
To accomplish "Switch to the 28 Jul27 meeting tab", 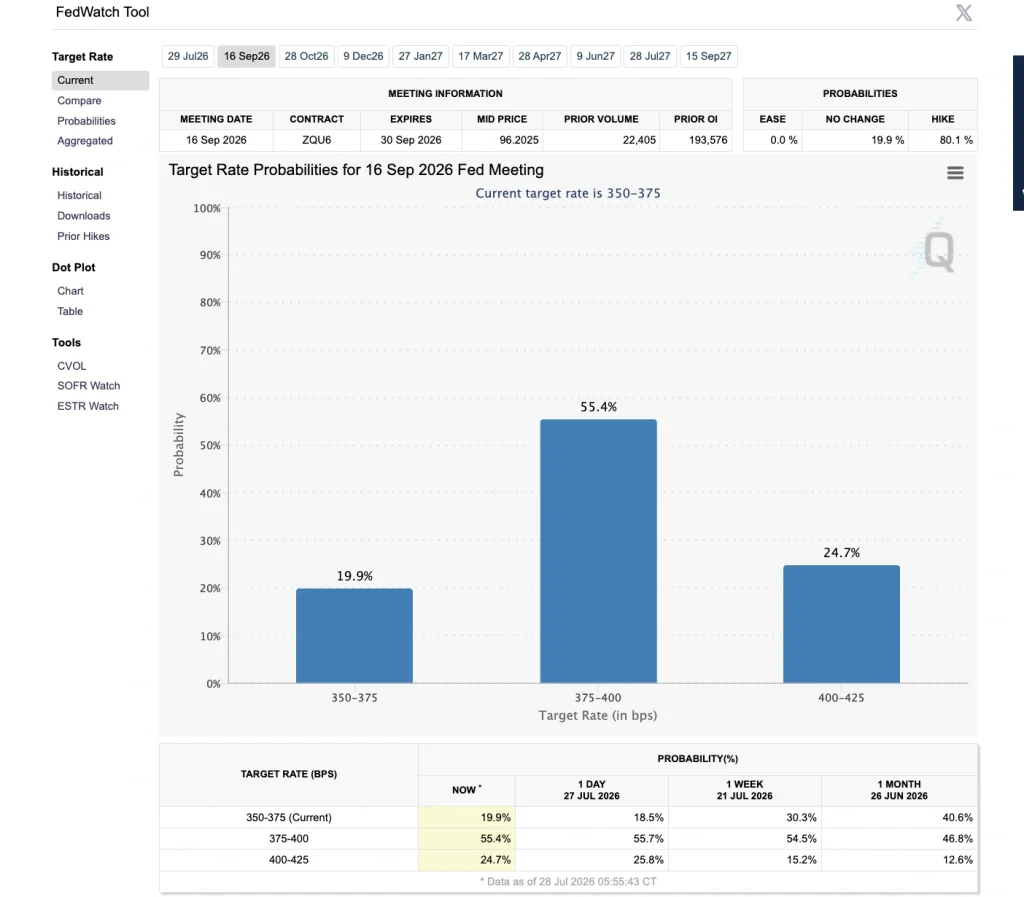I will click(x=650, y=56).
